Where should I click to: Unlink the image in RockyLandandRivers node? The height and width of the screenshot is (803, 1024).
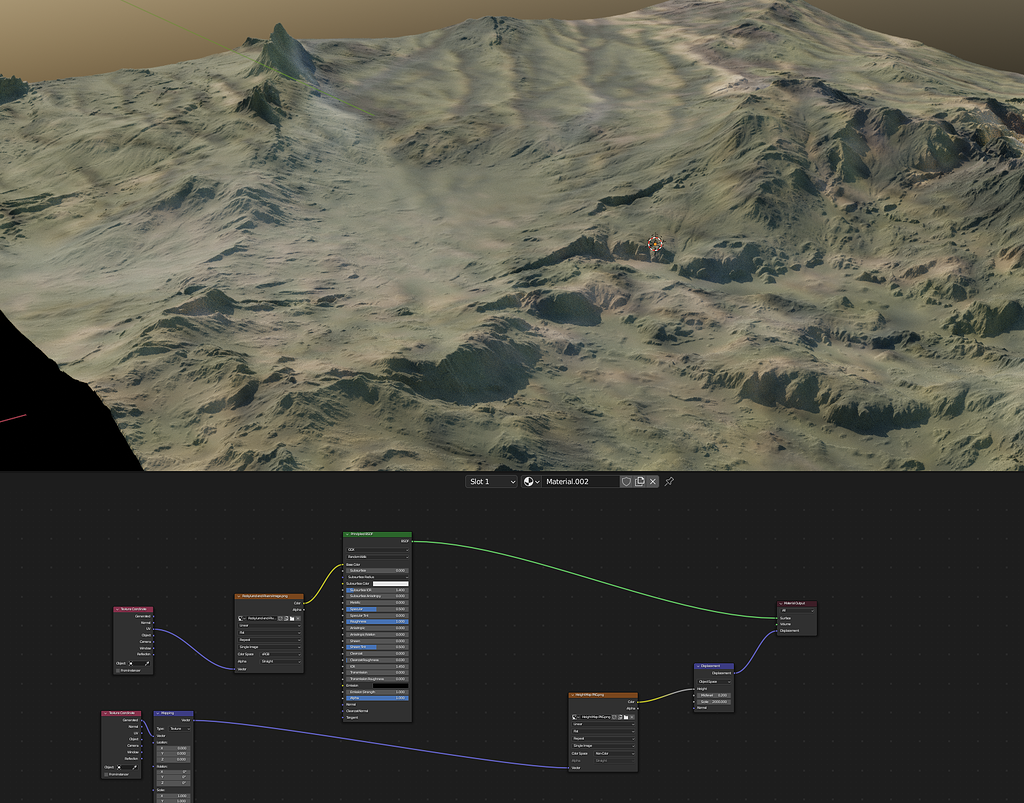[x=298, y=618]
